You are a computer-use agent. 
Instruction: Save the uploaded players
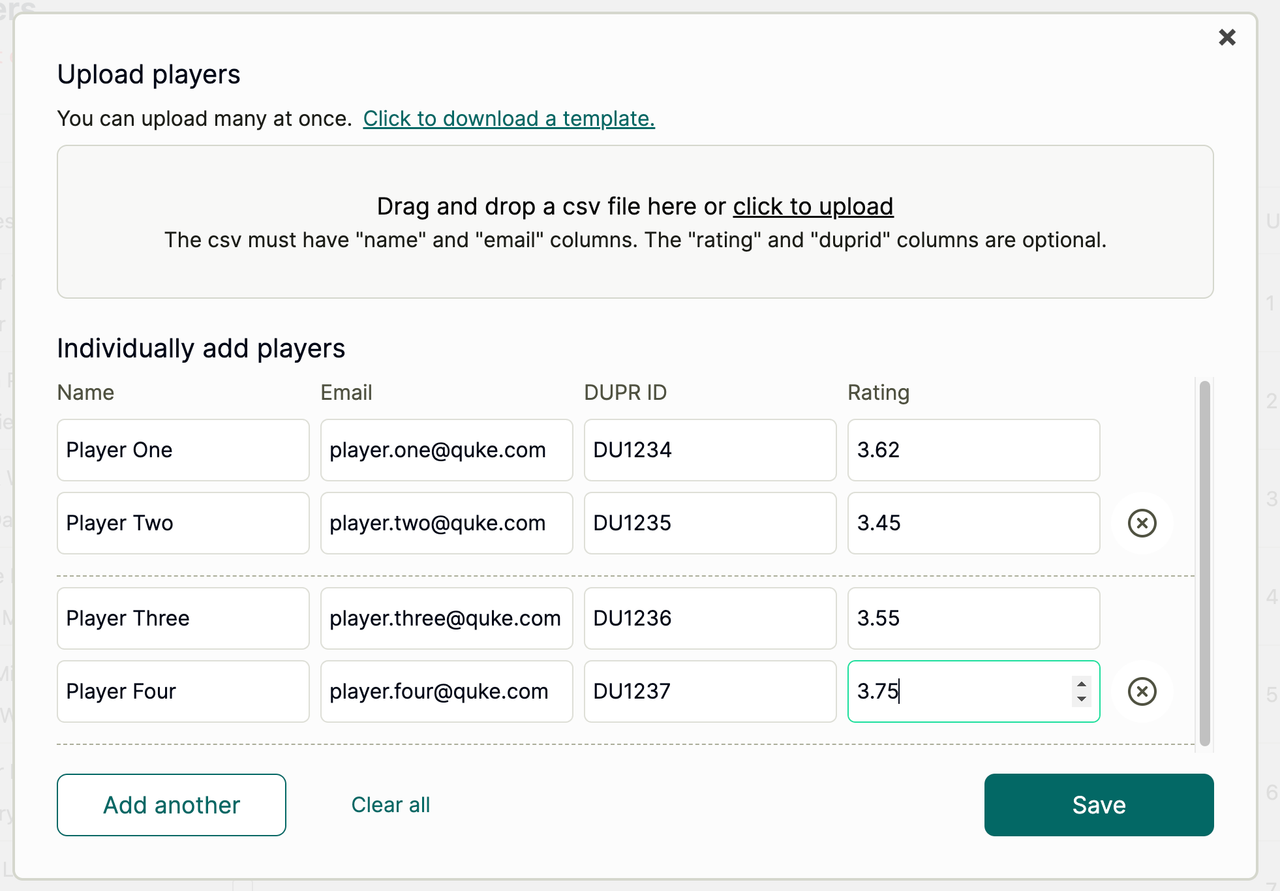tap(1098, 805)
